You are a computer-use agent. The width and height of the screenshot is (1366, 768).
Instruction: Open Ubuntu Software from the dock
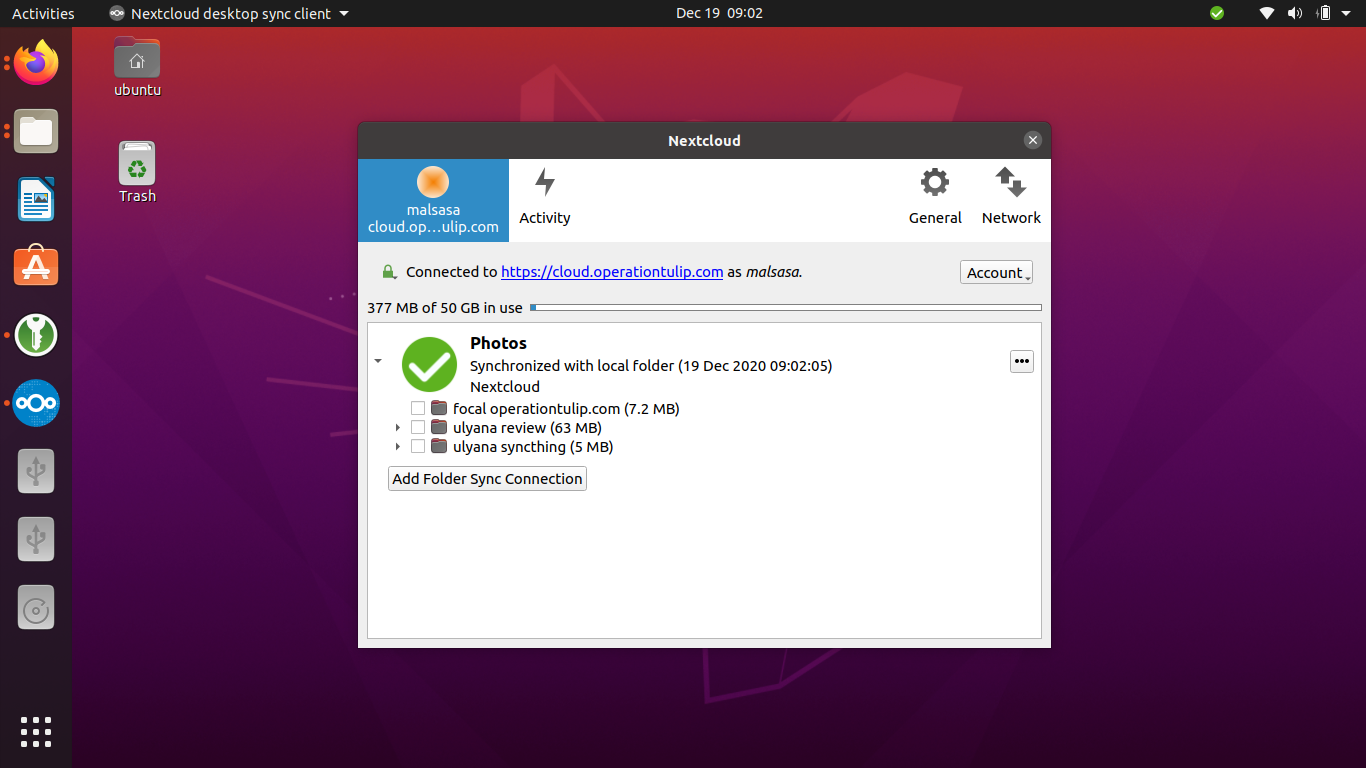click(x=36, y=267)
